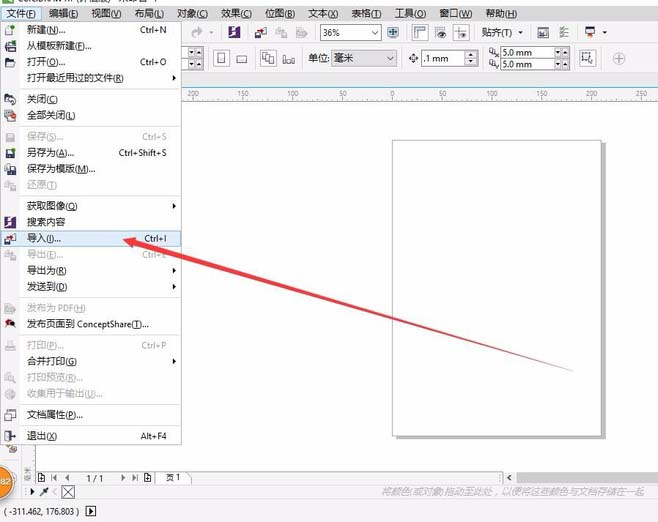Open the 文件(F) menu
The width and height of the screenshot is (658, 522).
click(x=21, y=14)
